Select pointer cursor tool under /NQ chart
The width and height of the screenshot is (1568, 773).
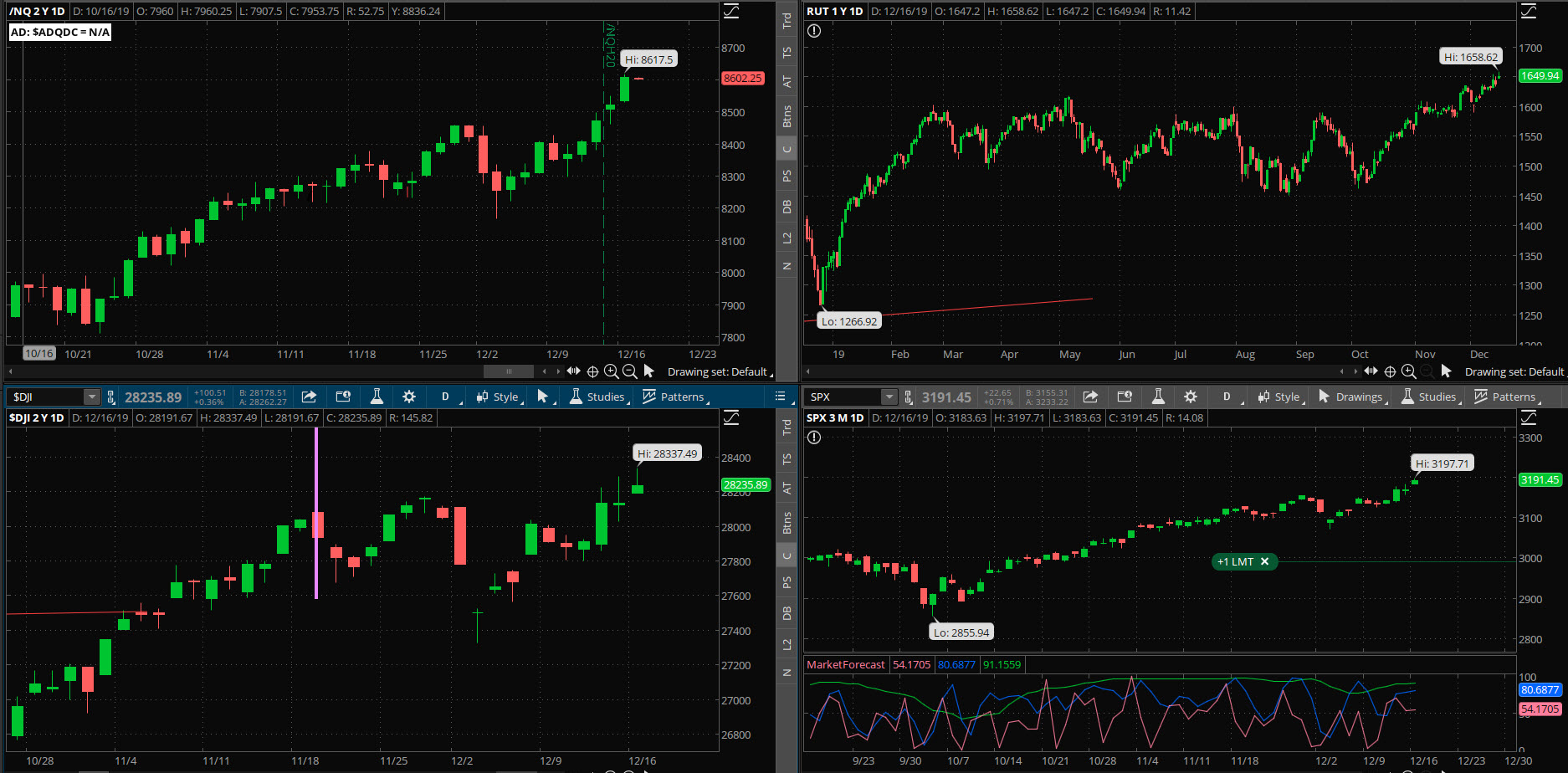[x=648, y=371]
